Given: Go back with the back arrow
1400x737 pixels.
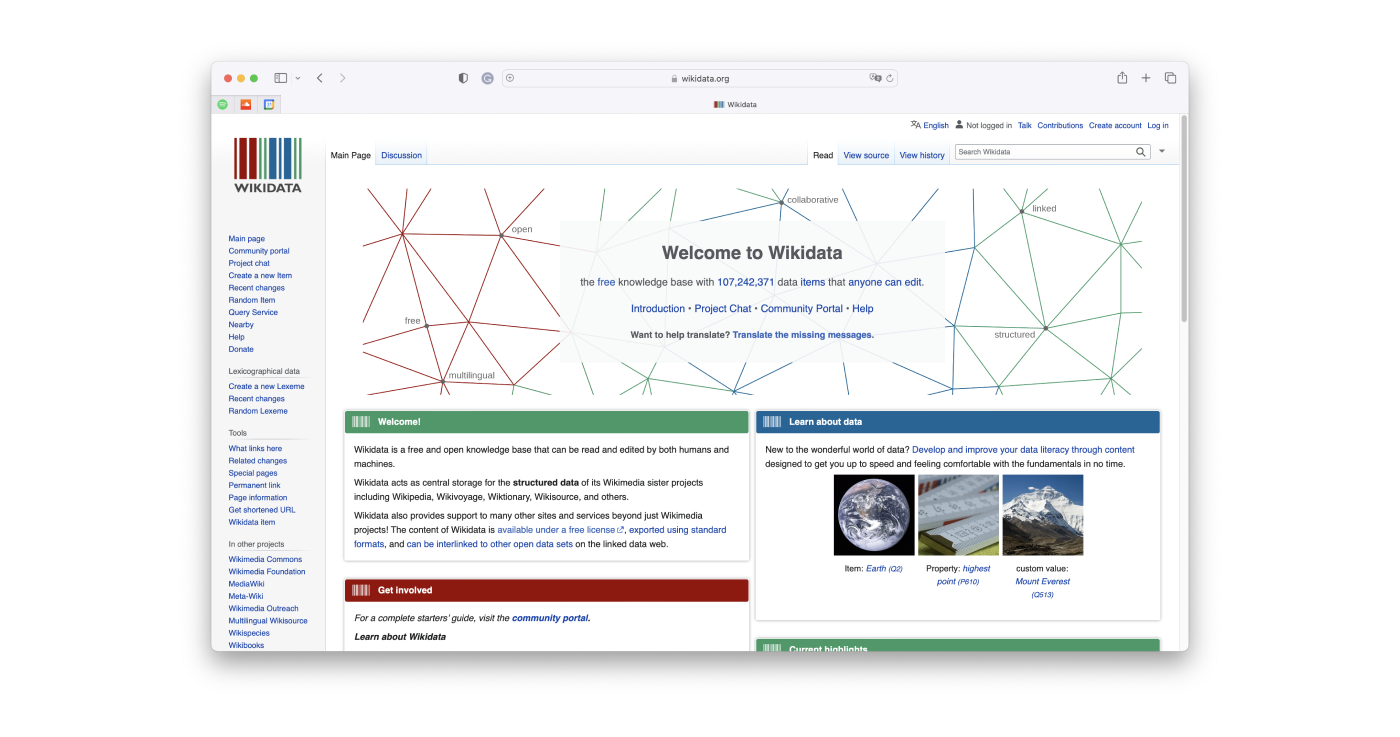Looking at the screenshot, I should [x=320, y=78].
